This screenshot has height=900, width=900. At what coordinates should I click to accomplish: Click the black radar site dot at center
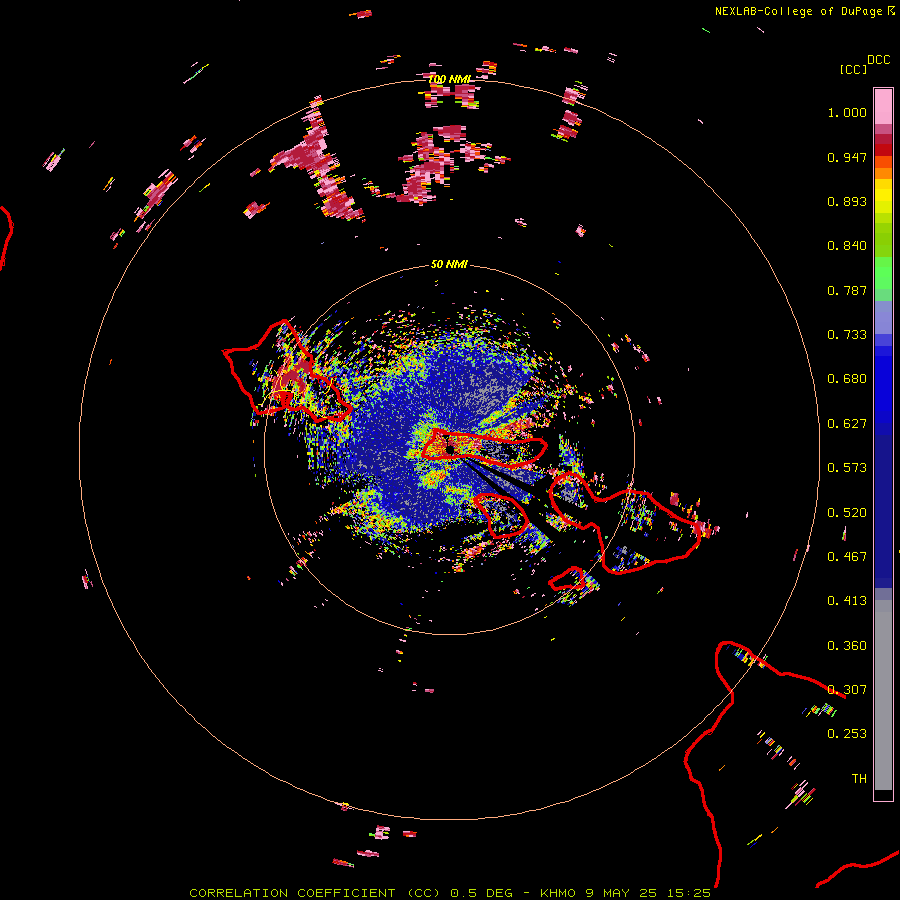coord(450,449)
